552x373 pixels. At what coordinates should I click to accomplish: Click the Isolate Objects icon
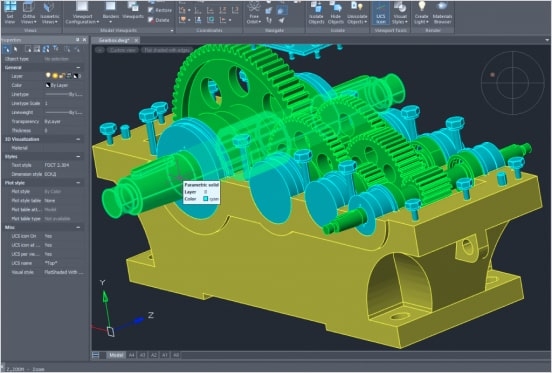click(316, 12)
